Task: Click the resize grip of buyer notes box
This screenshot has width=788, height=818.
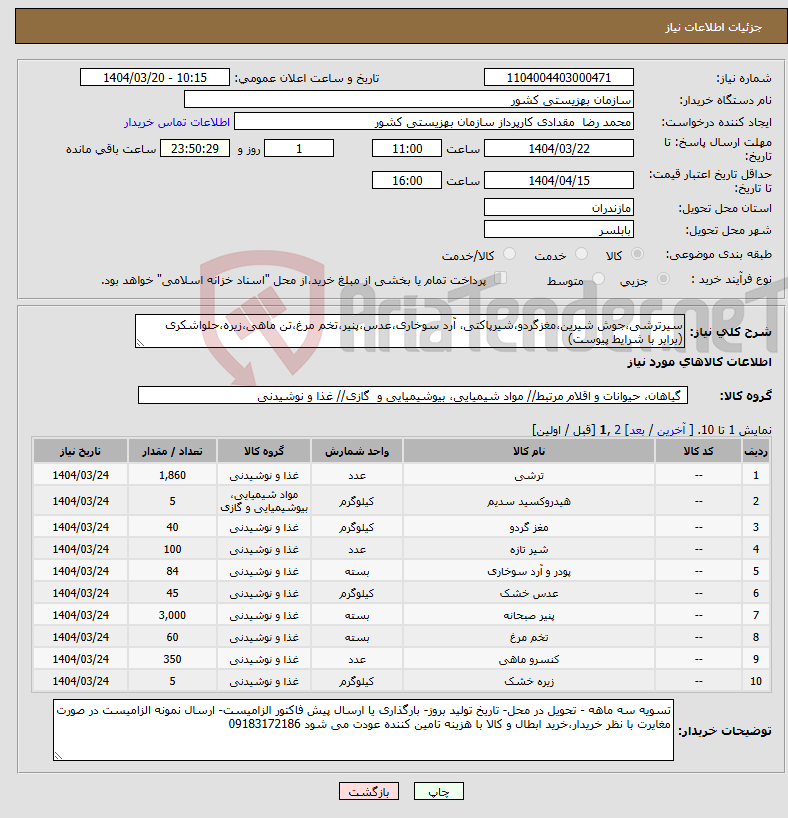Action: 58,756
